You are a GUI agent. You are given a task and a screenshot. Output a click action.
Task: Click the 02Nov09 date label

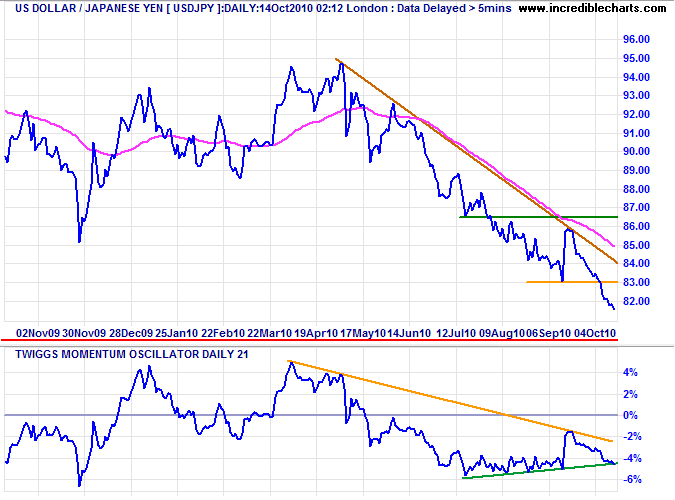click(38, 333)
